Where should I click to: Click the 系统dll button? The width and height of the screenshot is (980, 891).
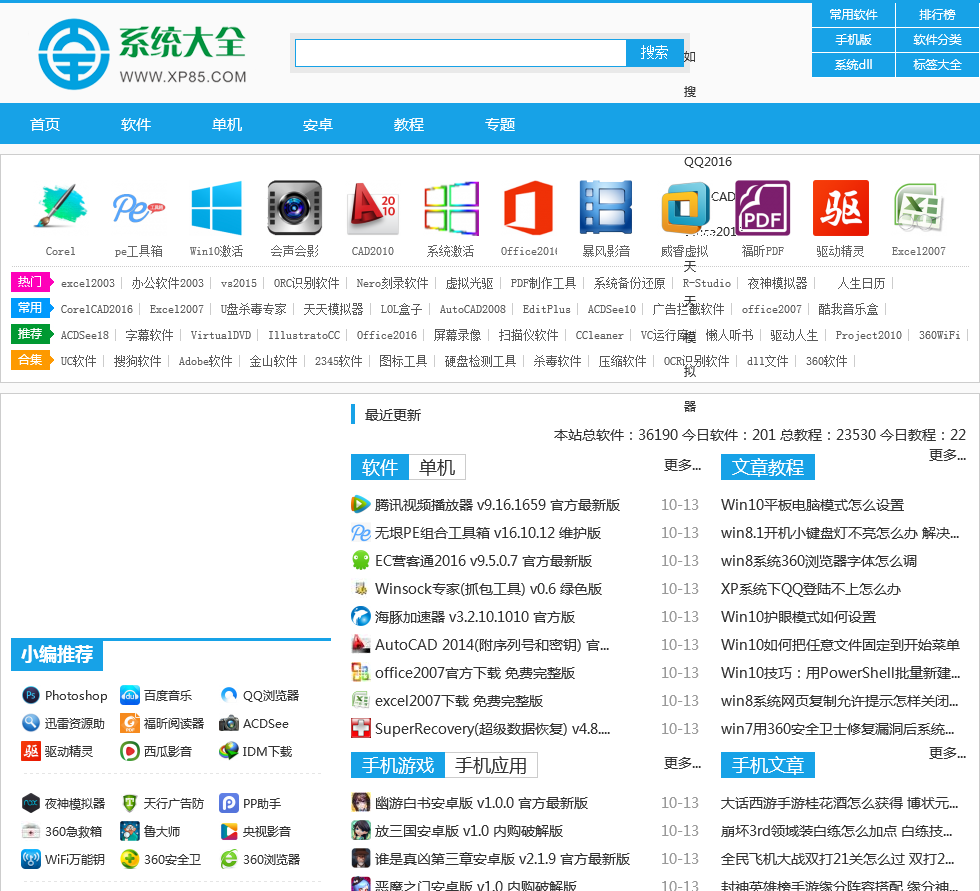pos(853,64)
